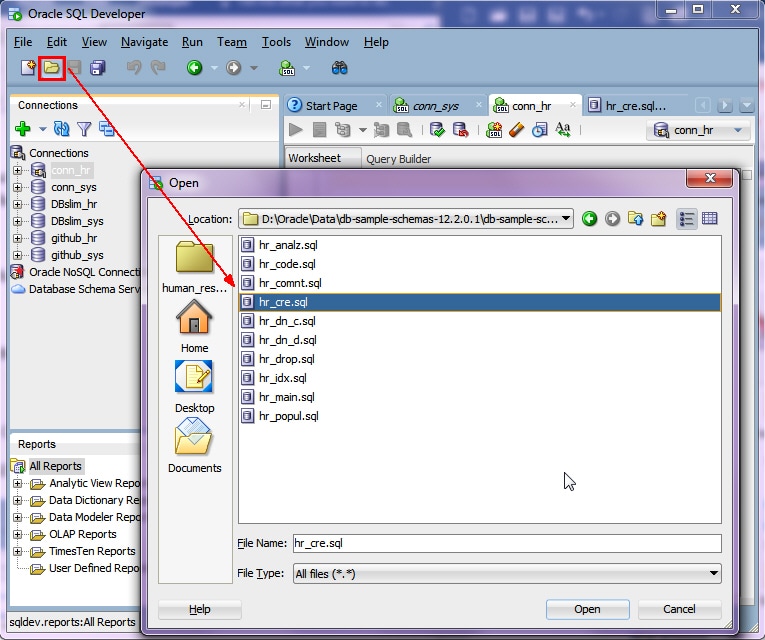Open the conn_hr connection dropdown in worksheet
The width and height of the screenshot is (765, 640).
[738, 130]
